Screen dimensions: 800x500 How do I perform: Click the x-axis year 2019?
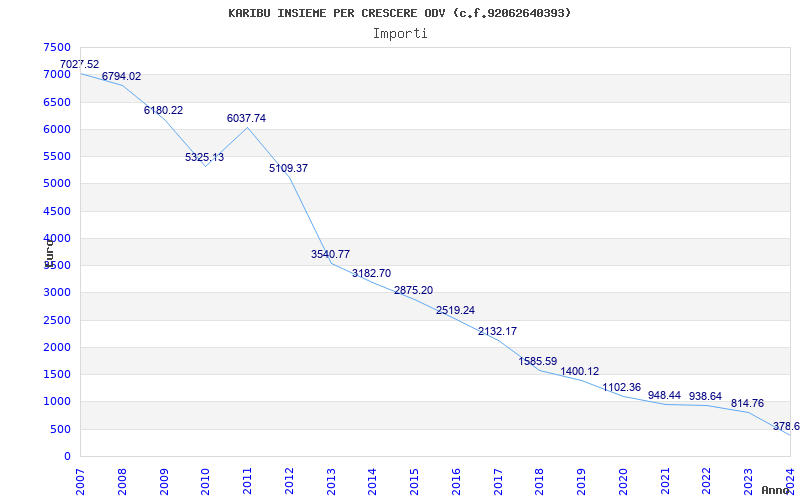pyautogui.click(x=581, y=482)
